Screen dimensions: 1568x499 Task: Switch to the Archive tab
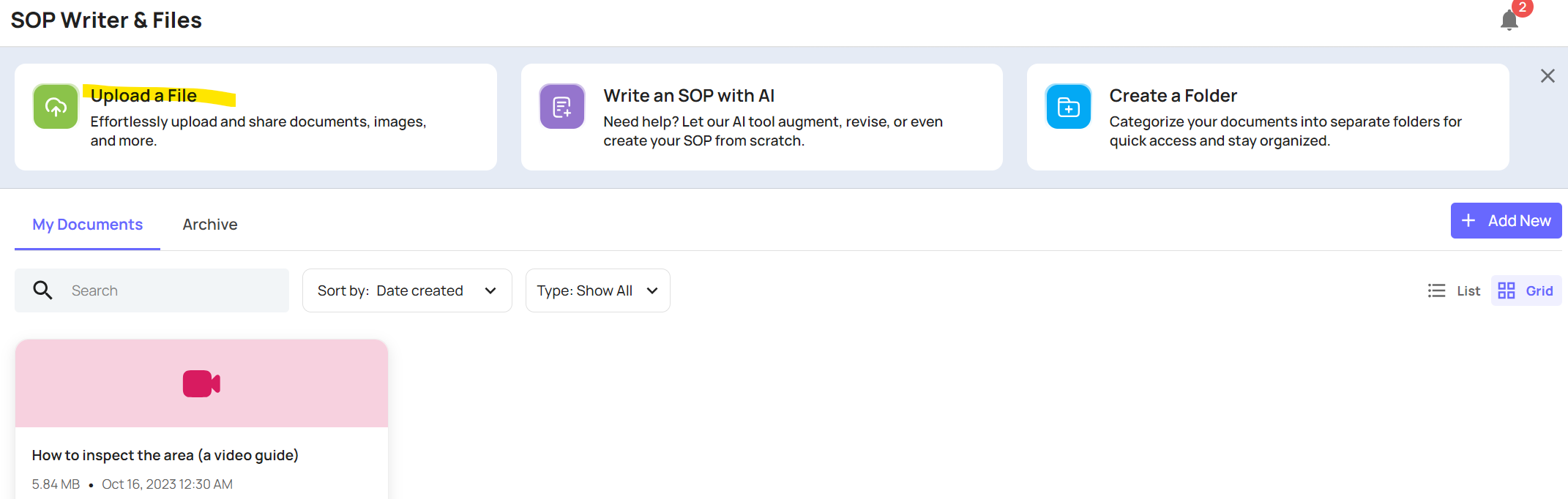[x=210, y=225]
